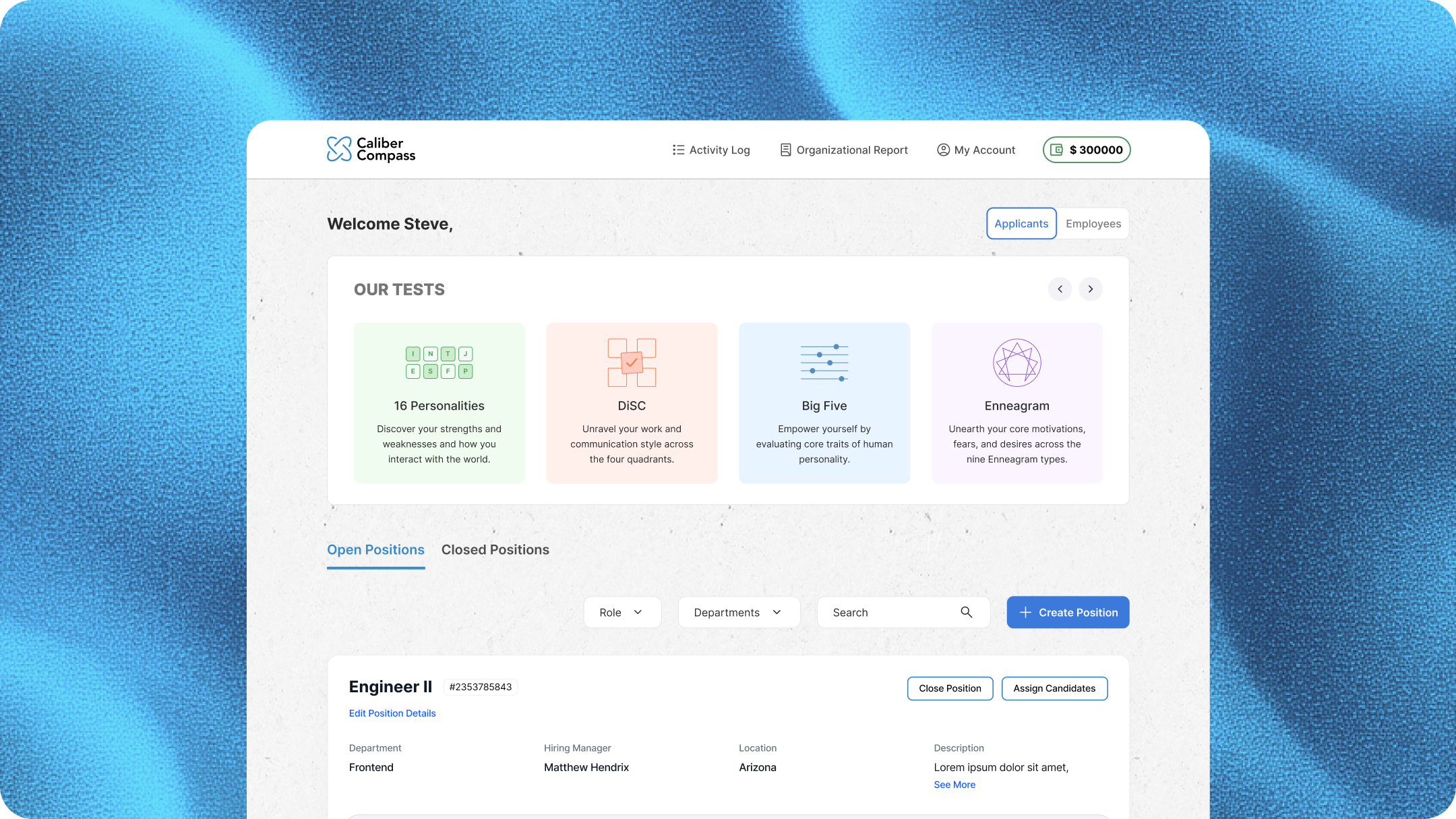The width and height of the screenshot is (1456, 819).
Task: Click the Activity Log list icon
Action: click(x=678, y=150)
